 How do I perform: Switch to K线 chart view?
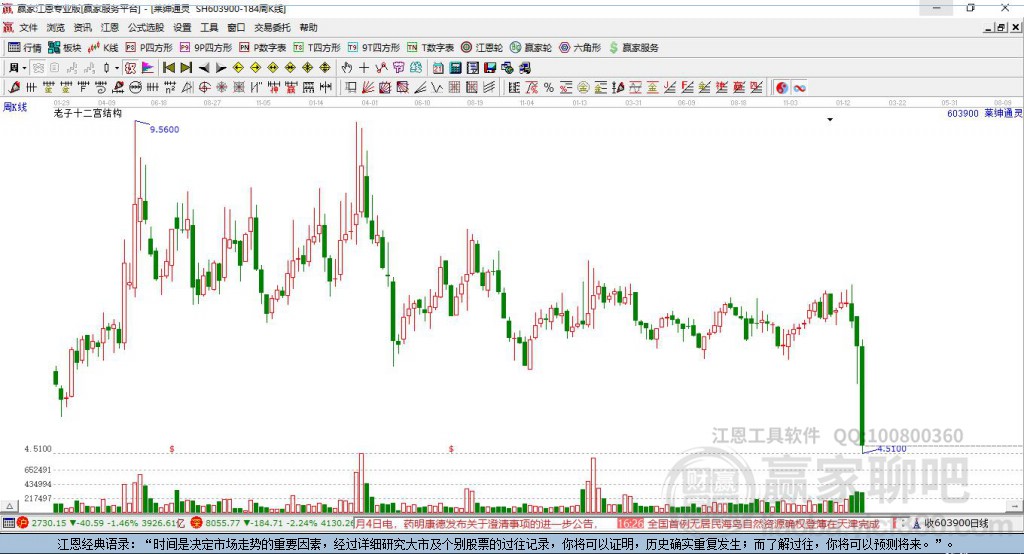(103, 48)
